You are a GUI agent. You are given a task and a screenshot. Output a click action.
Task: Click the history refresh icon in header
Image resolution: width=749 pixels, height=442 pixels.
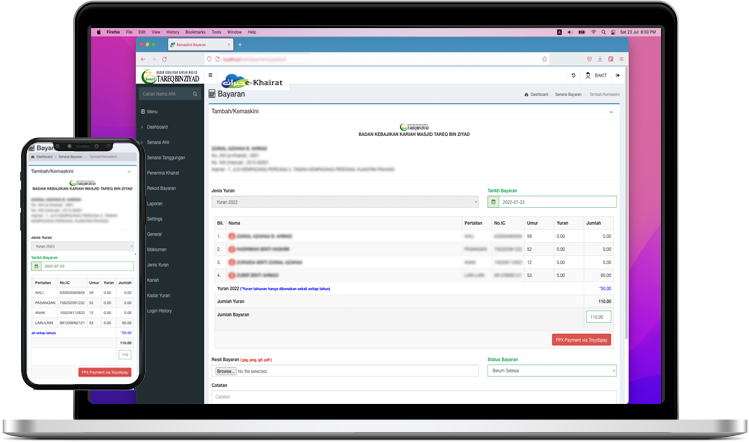pyautogui.click(x=573, y=75)
